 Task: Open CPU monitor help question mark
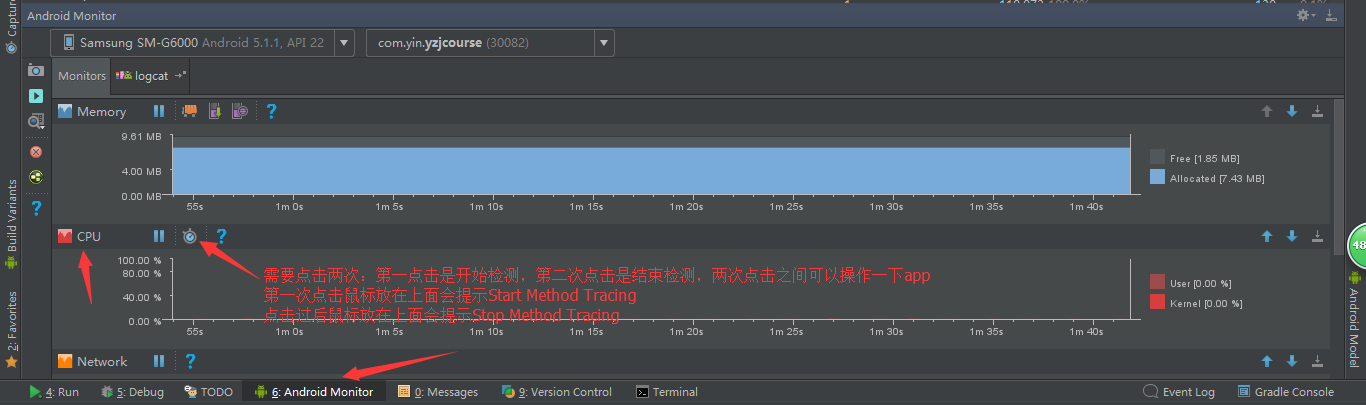coord(221,236)
